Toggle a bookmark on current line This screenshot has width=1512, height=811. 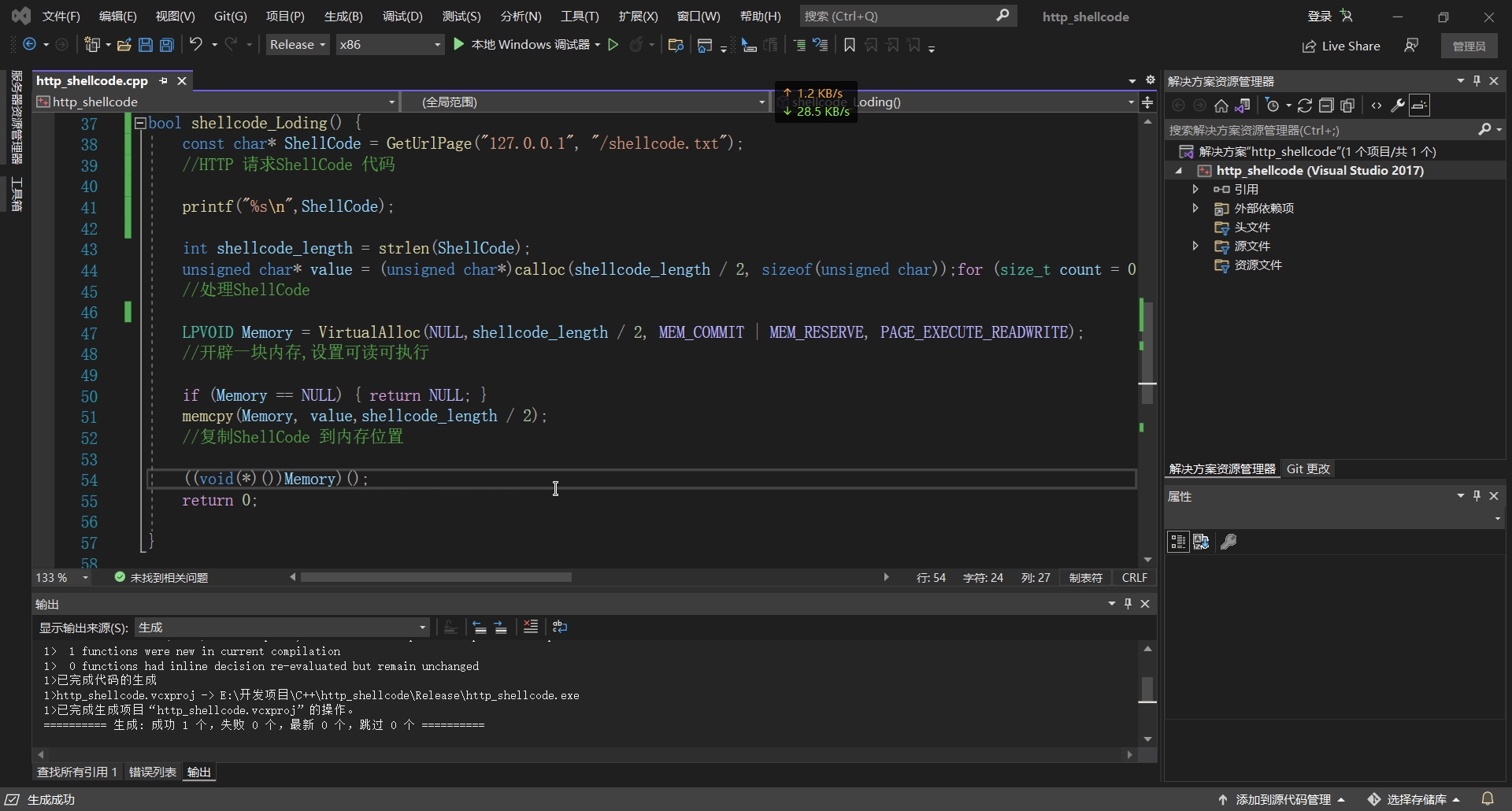tap(850, 45)
